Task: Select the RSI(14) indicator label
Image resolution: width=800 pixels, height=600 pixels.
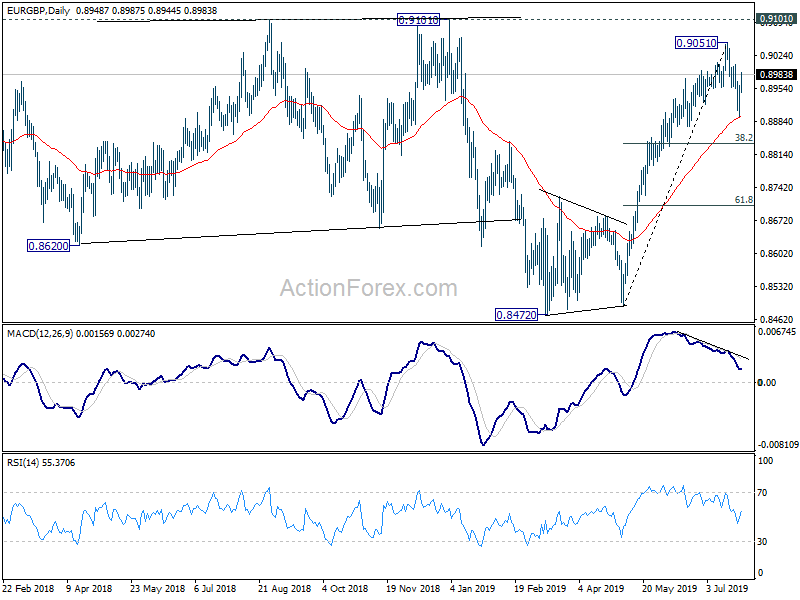Action: [x=23, y=463]
